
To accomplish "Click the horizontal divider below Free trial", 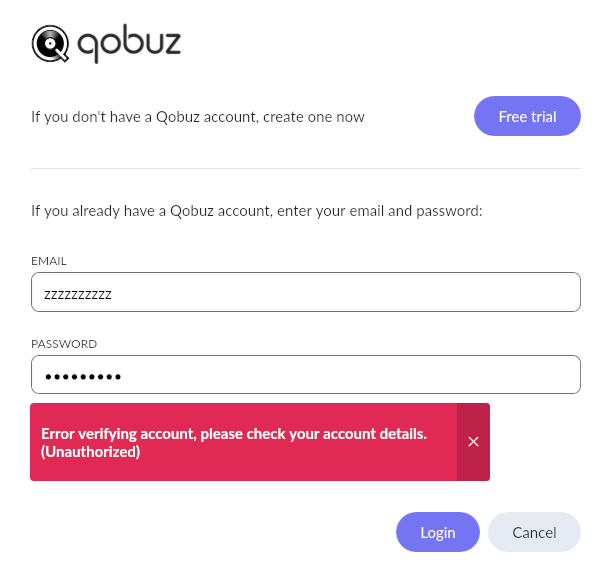I will 306,168.
